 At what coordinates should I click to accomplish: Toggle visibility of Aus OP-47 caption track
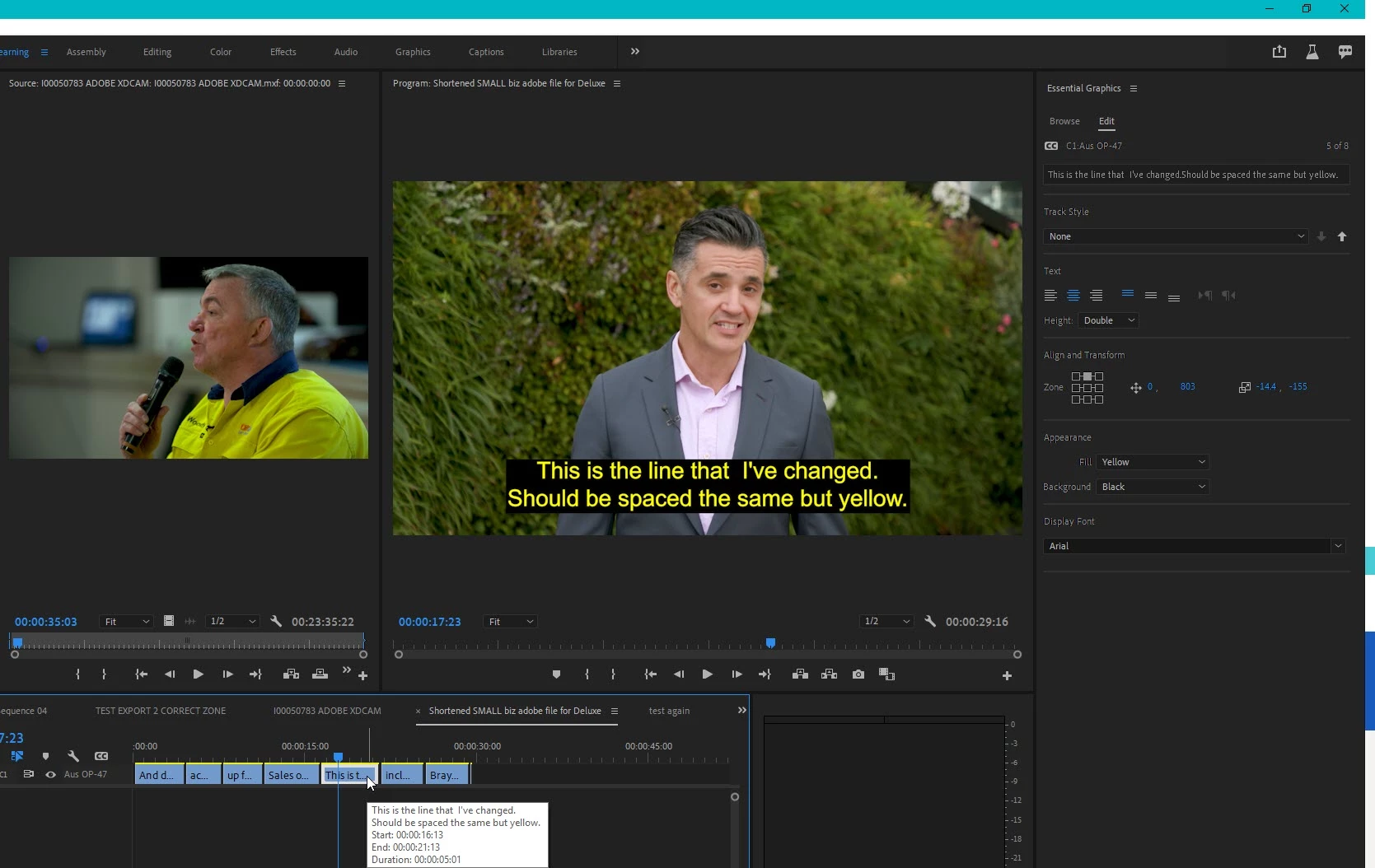click(x=50, y=775)
